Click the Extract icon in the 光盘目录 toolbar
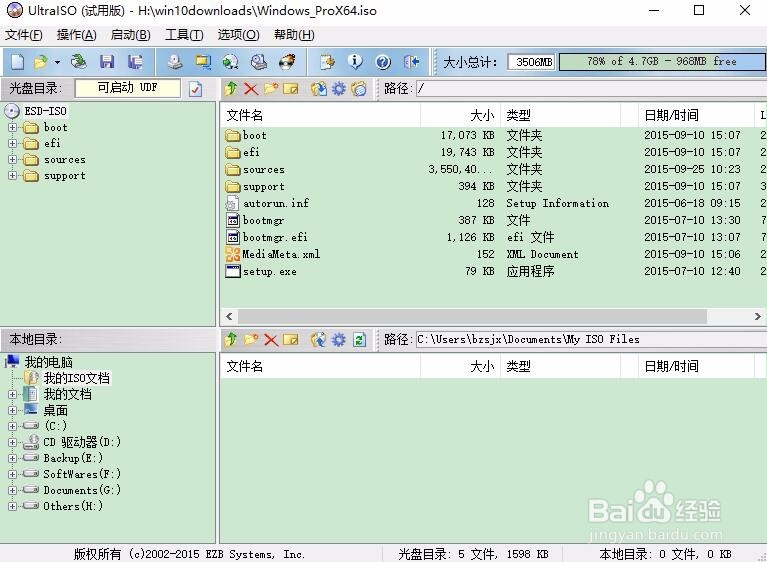The width and height of the screenshot is (767, 562). 318,89
